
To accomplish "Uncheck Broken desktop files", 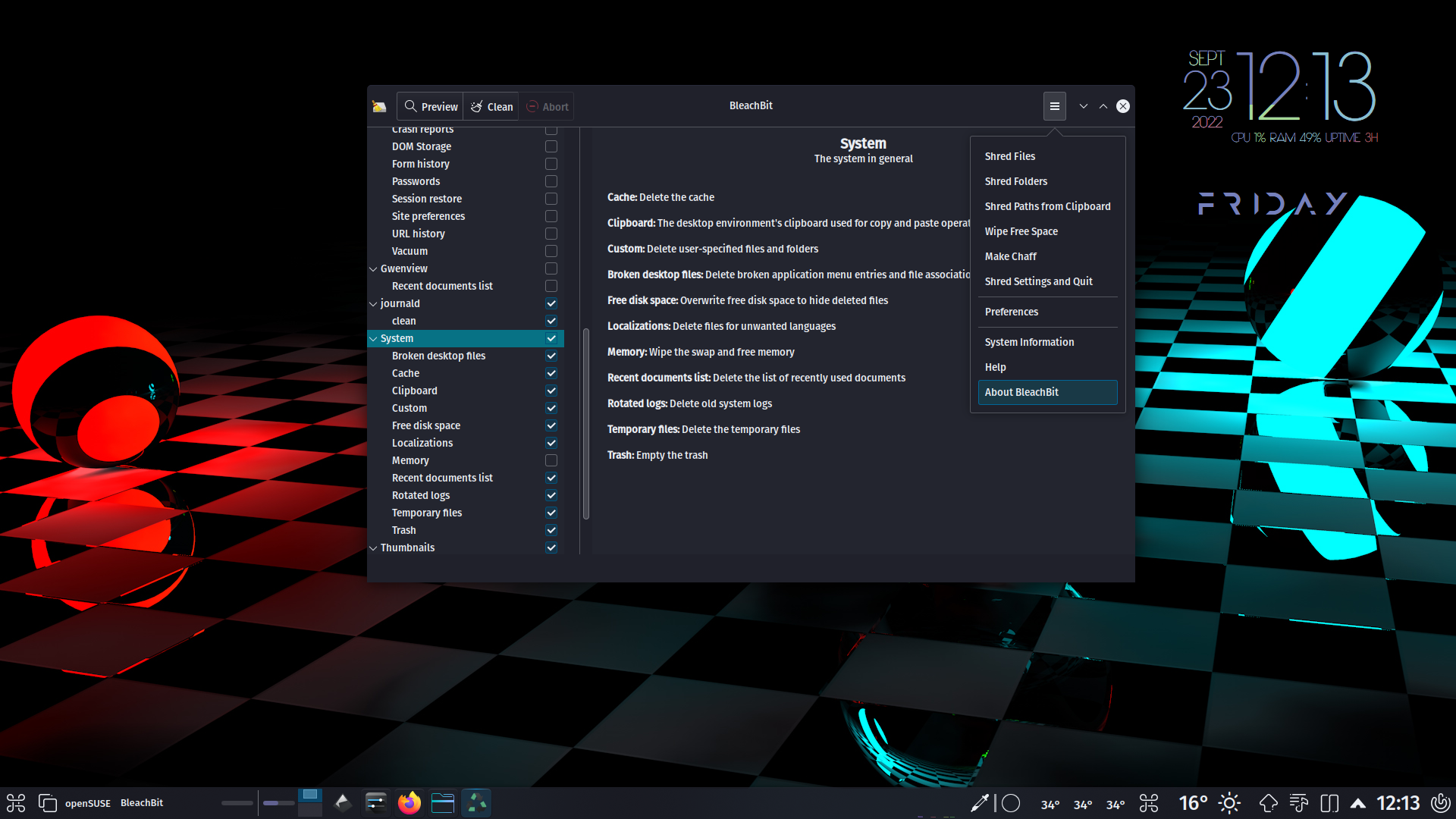I will pyautogui.click(x=551, y=356).
